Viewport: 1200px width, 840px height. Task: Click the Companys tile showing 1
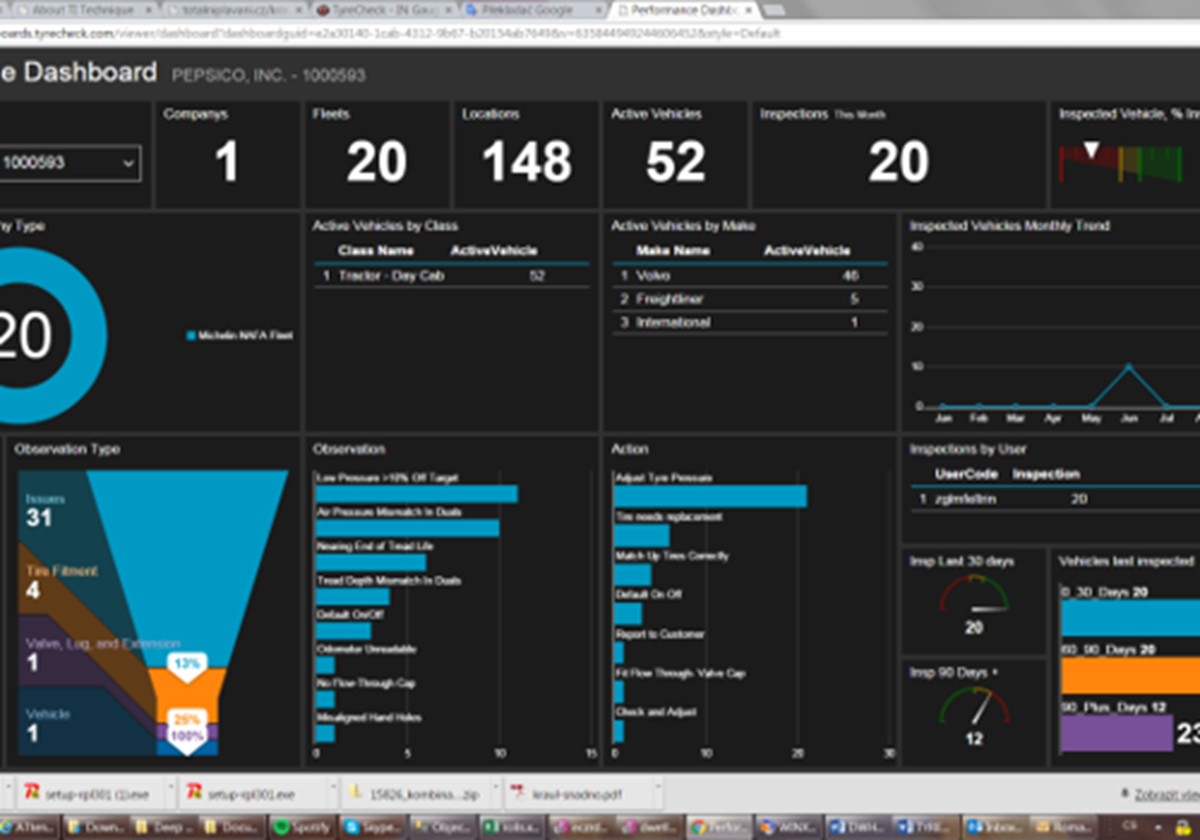click(227, 155)
